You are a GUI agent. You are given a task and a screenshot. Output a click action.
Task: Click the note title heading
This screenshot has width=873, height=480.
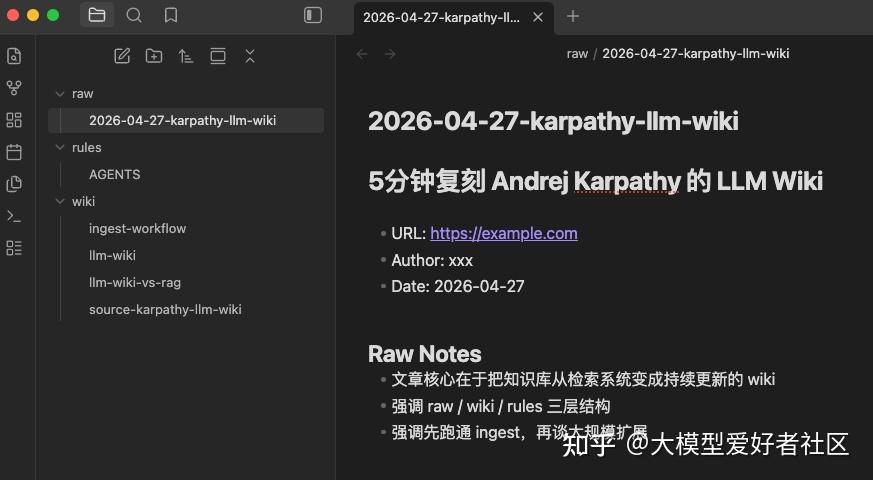coord(553,121)
